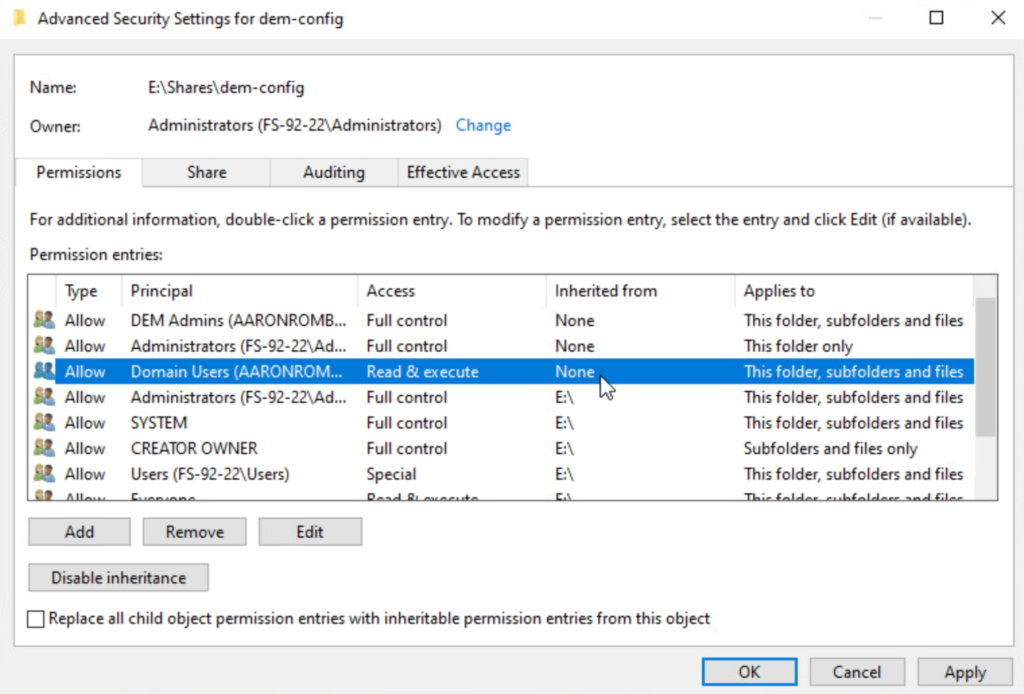Click the group icon beside DEM Admins entry
The height and width of the screenshot is (694, 1024).
[x=43, y=321]
